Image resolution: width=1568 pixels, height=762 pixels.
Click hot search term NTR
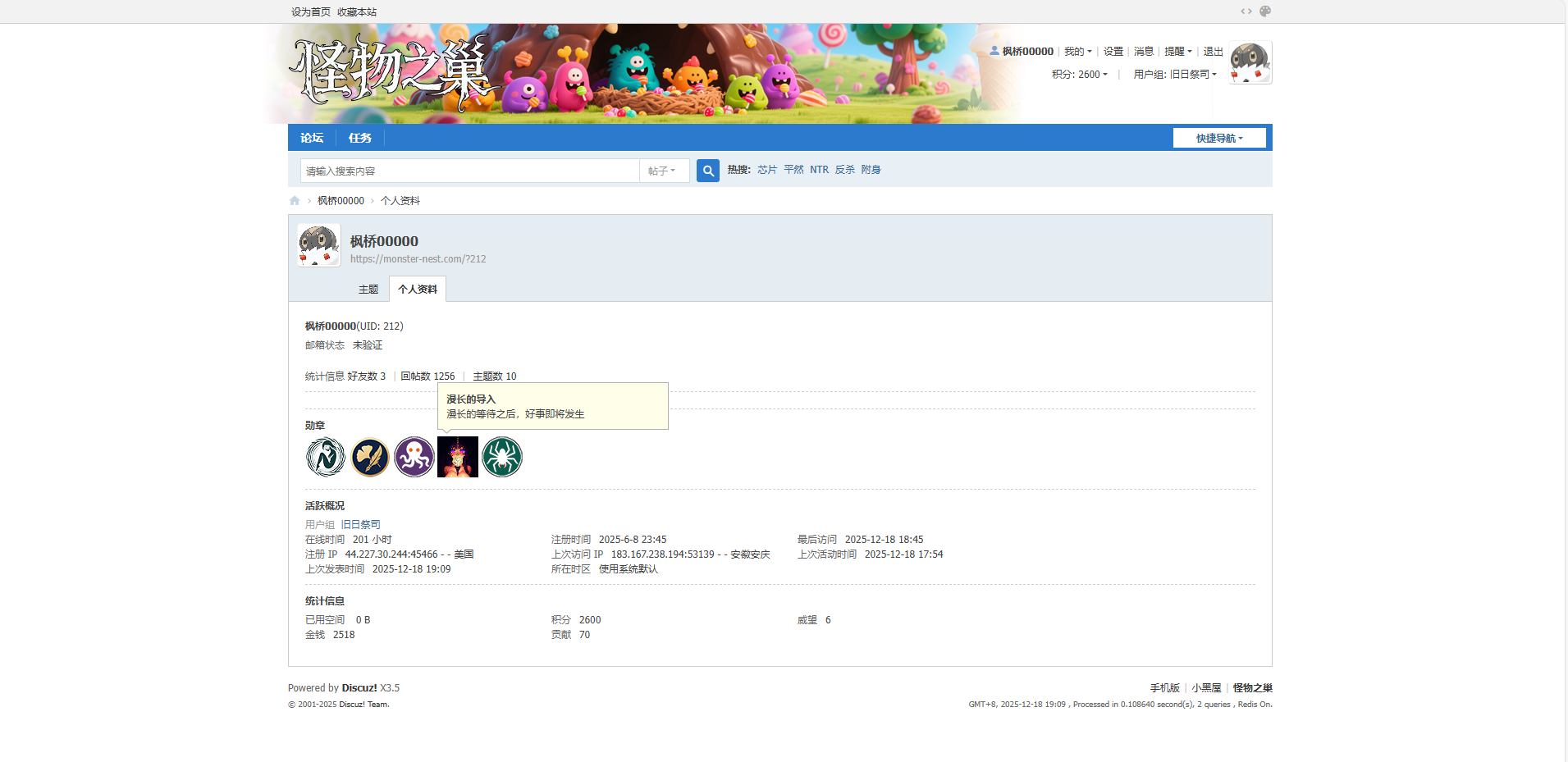[x=820, y=170]
